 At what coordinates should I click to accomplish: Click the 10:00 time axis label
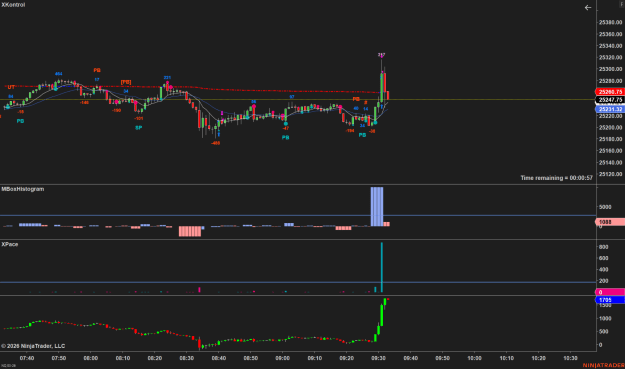pos(474,358)
